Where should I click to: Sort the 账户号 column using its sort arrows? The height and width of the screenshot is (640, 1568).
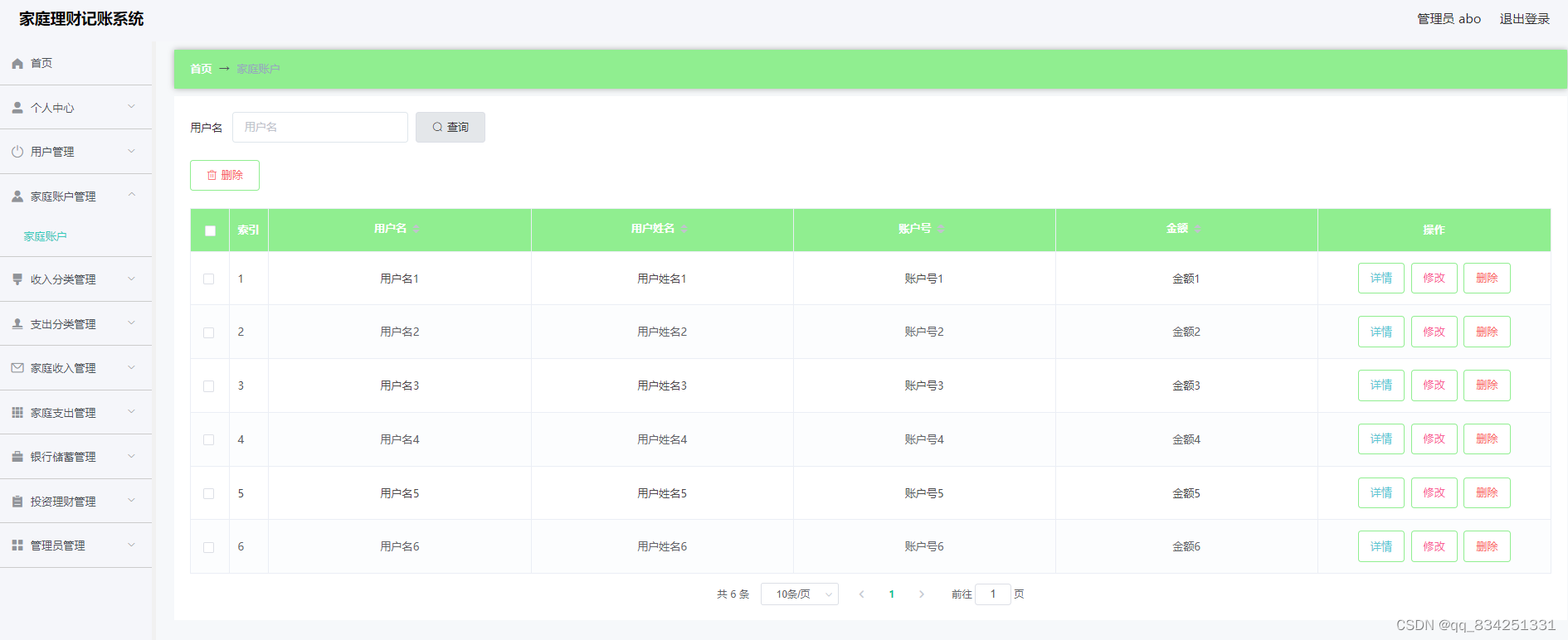[941, 229]
